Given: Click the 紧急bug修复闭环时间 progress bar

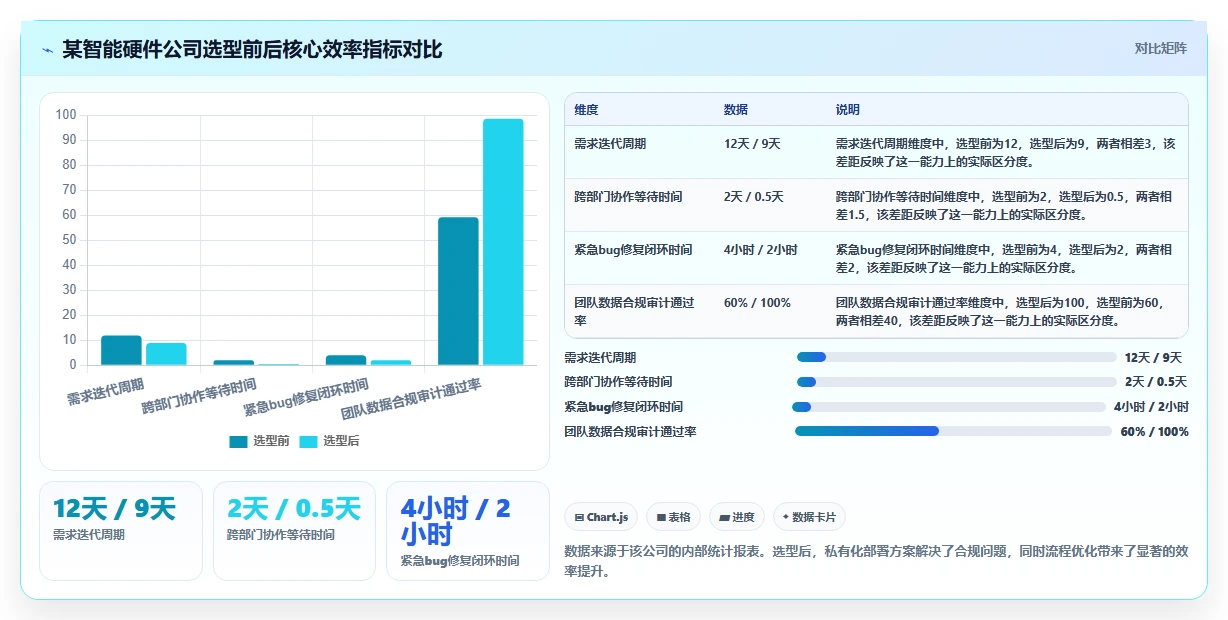Looking at the screenshot, I should point(948,406).
